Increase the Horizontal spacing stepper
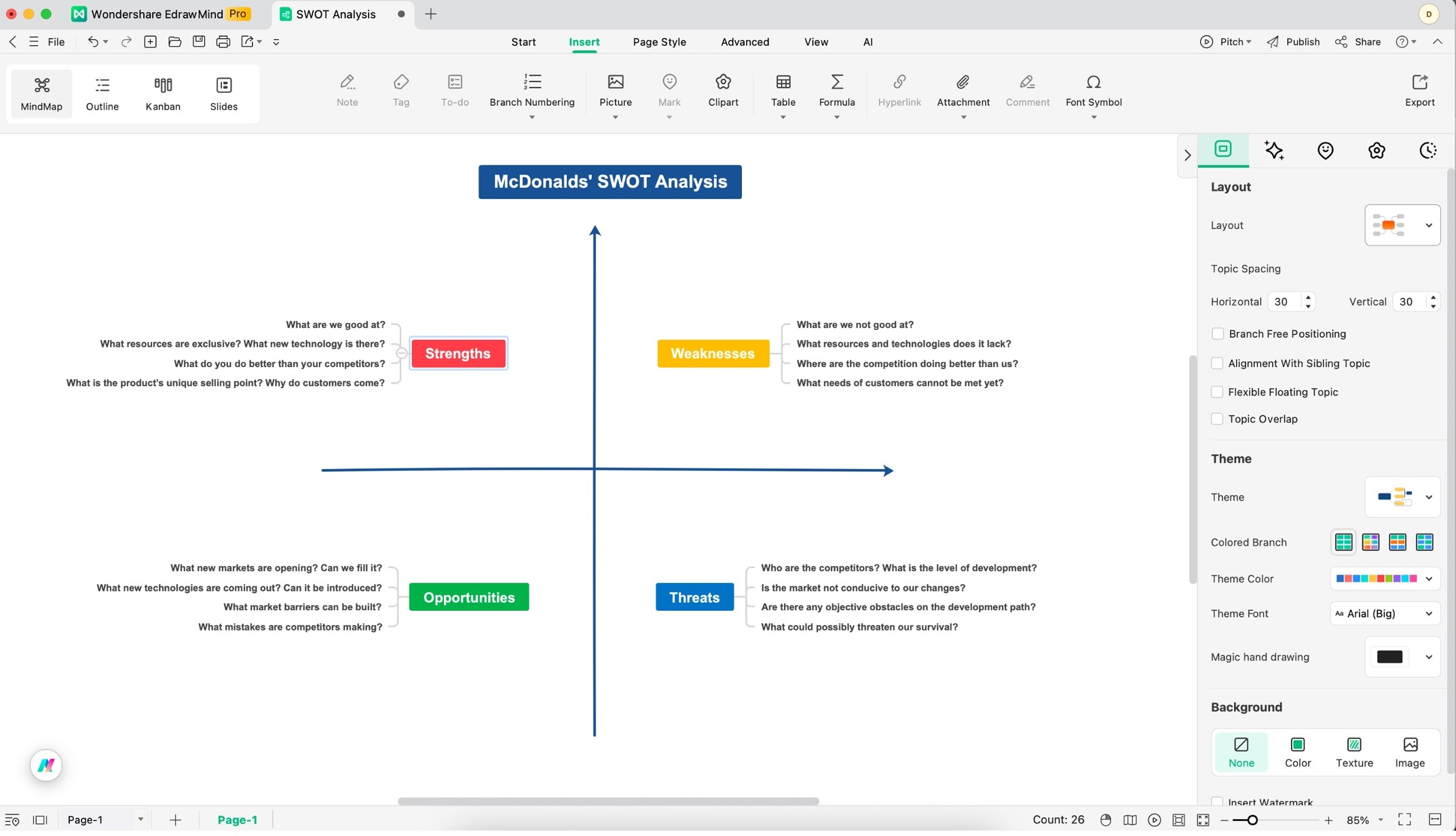Viewport: 1456px width, 836px height. 1308,297
